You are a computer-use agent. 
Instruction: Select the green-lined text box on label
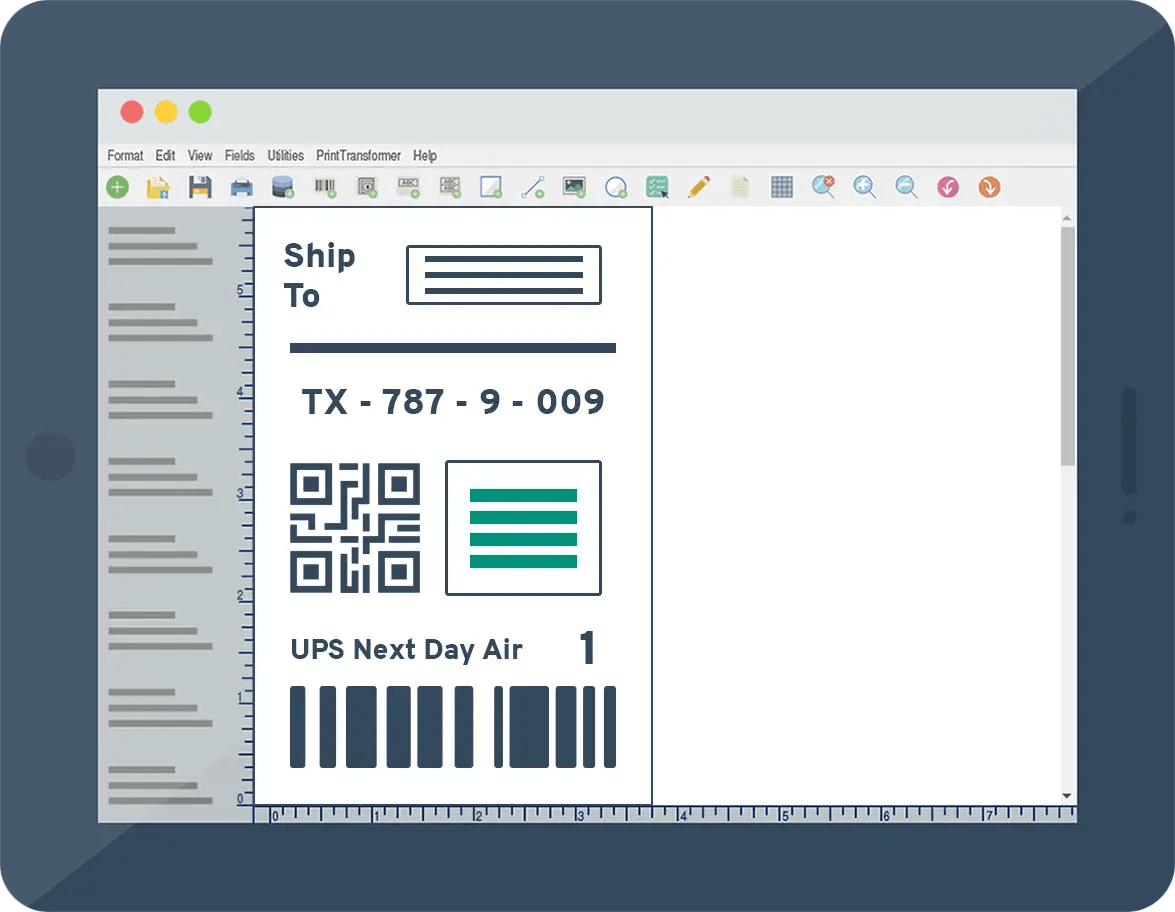click(x=523, y=528)
